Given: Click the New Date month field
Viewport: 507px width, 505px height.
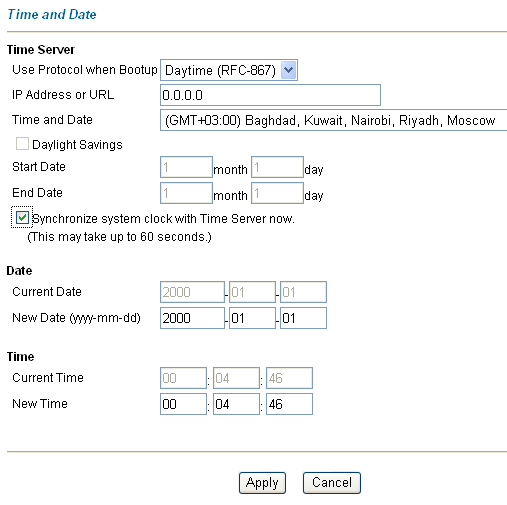Looking at the screenshot, I should [252, 318].
